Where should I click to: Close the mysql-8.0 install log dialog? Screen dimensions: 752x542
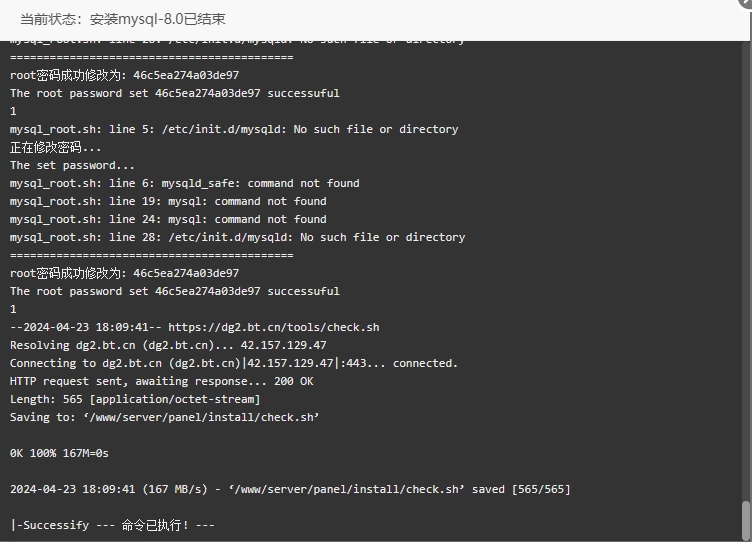pyautogui.click(x=747, y=2)
